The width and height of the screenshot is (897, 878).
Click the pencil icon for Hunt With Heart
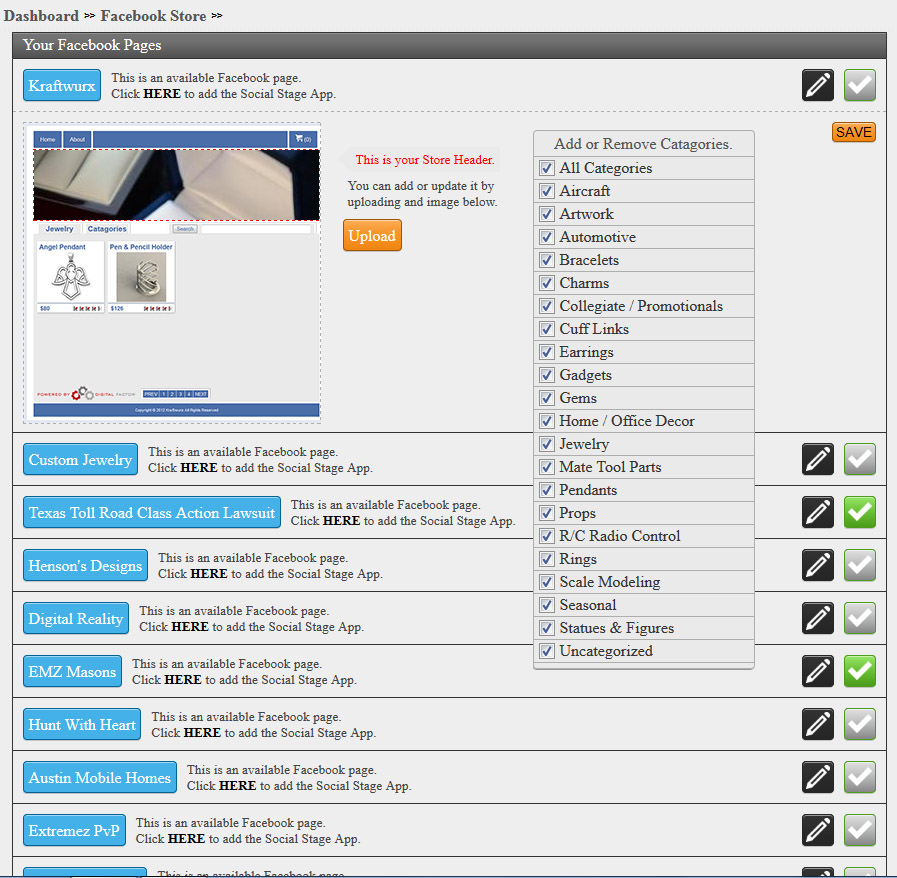818,724
